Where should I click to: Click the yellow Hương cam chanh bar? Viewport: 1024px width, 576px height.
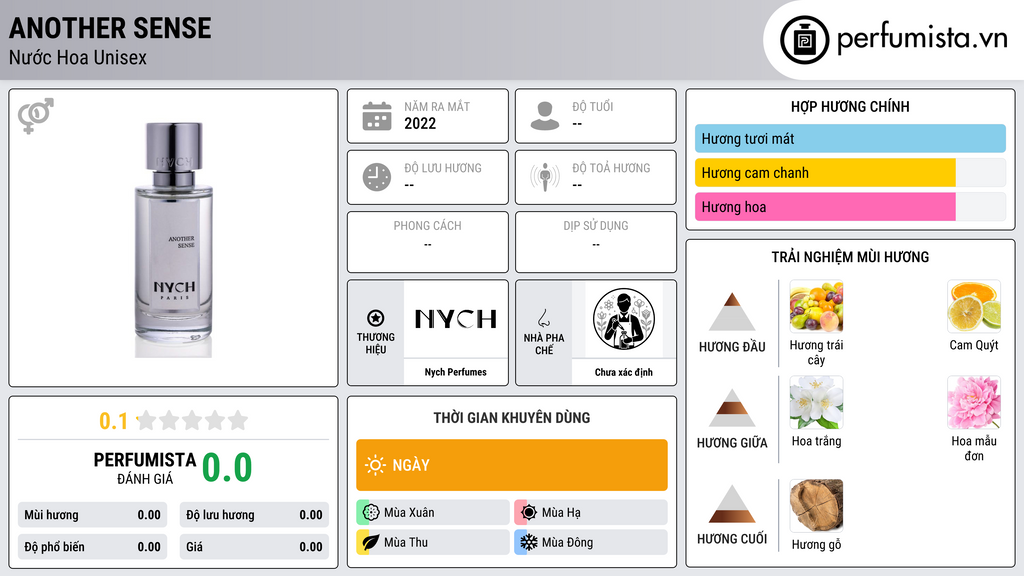[x=825, y=173]
